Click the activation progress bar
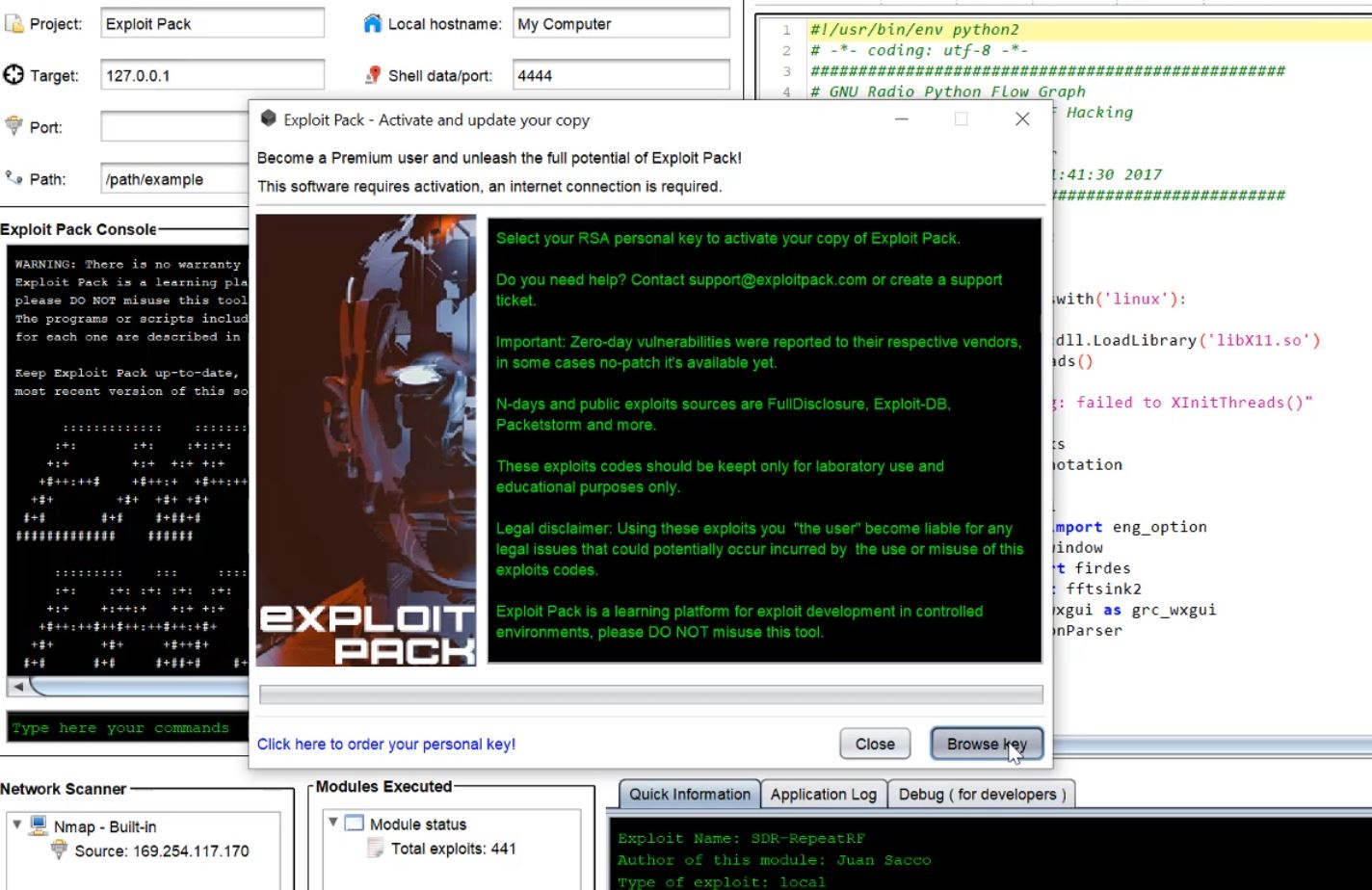 coord(651,694)
